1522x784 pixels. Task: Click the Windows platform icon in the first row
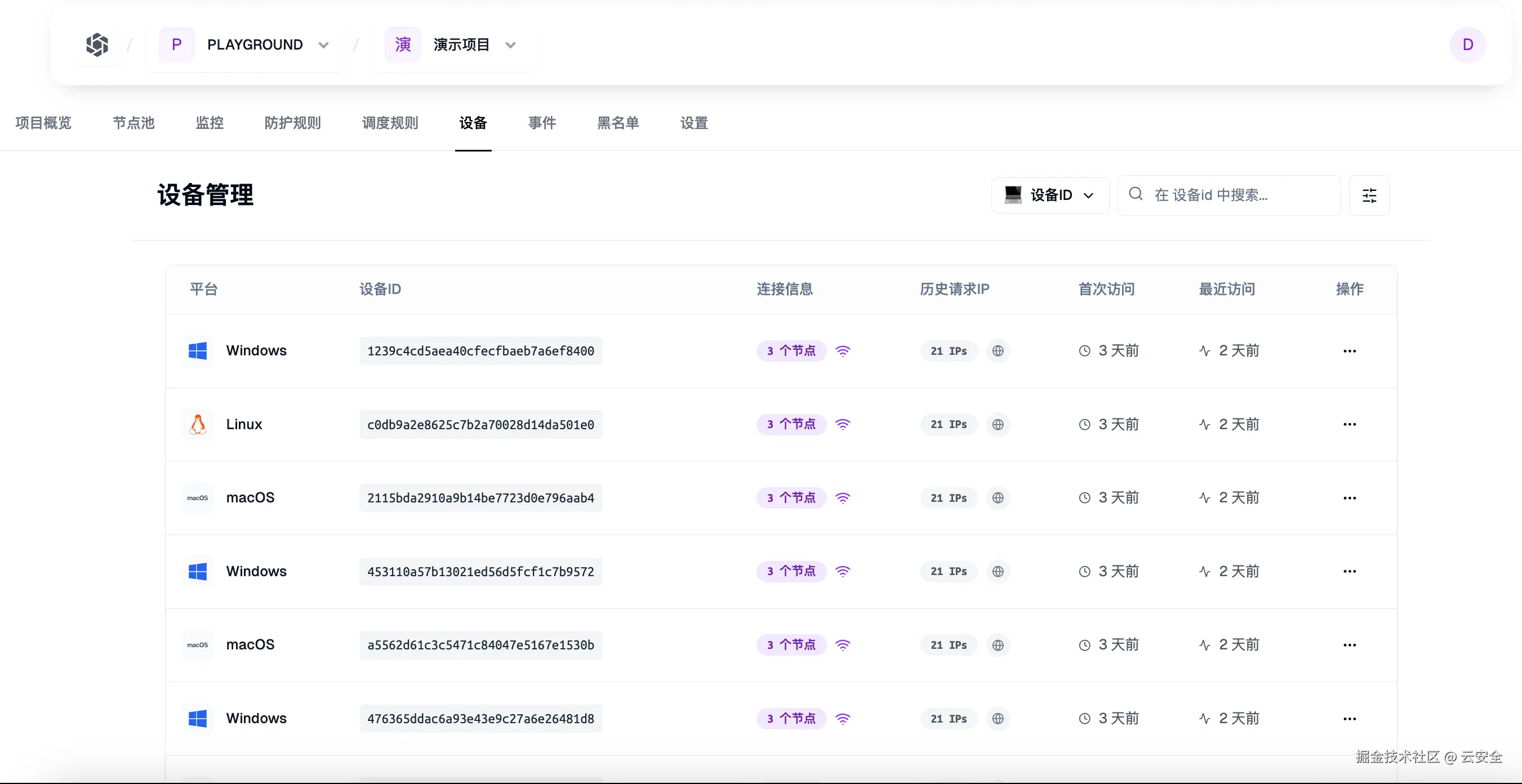197,351
